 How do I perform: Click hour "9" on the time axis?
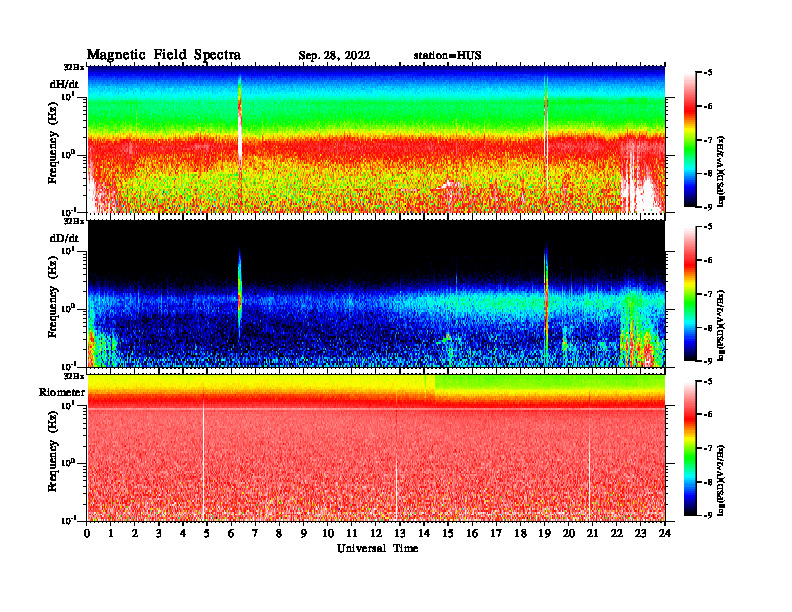pos(304,533)
